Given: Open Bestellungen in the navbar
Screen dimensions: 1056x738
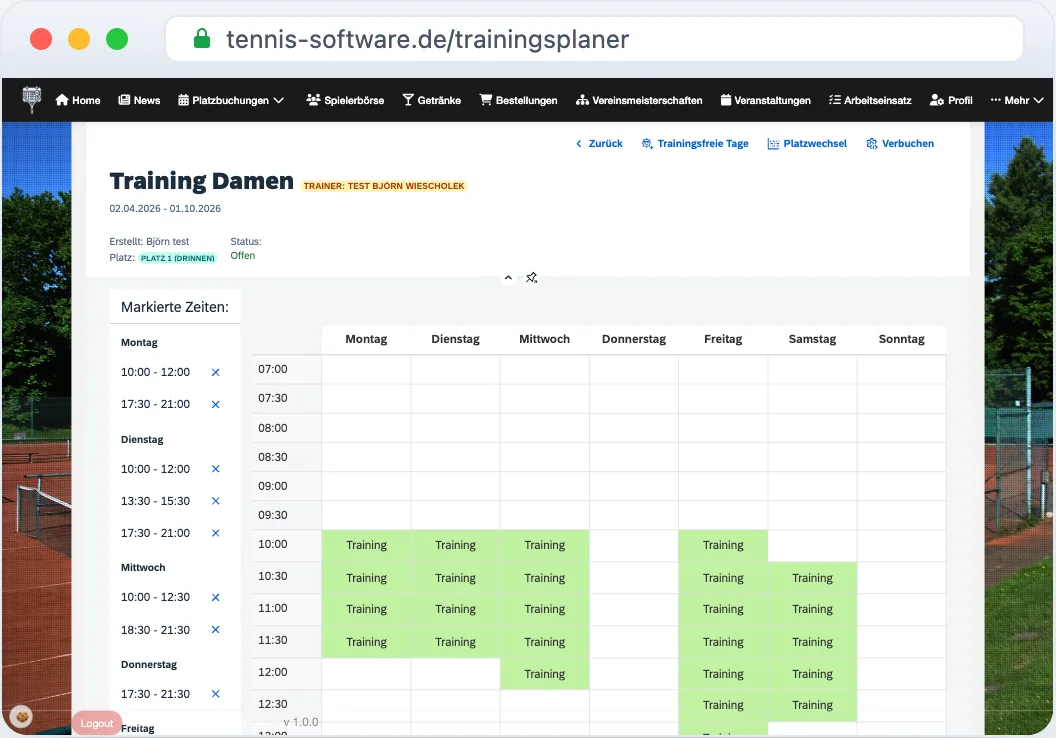Looking at the screenshot, I should (519, 100).
